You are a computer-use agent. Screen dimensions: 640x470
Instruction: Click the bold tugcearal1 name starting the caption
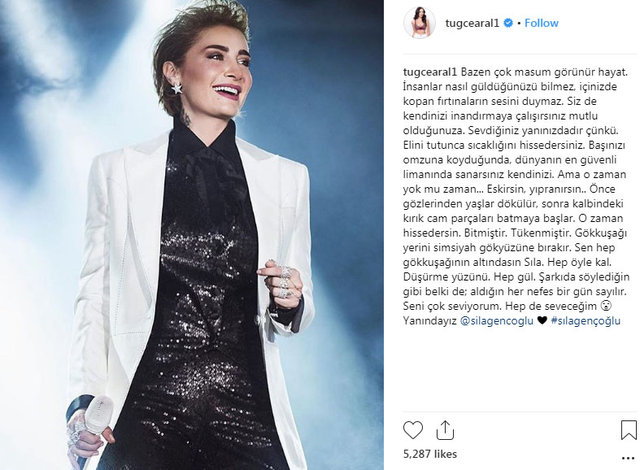(x=429, y=72)
